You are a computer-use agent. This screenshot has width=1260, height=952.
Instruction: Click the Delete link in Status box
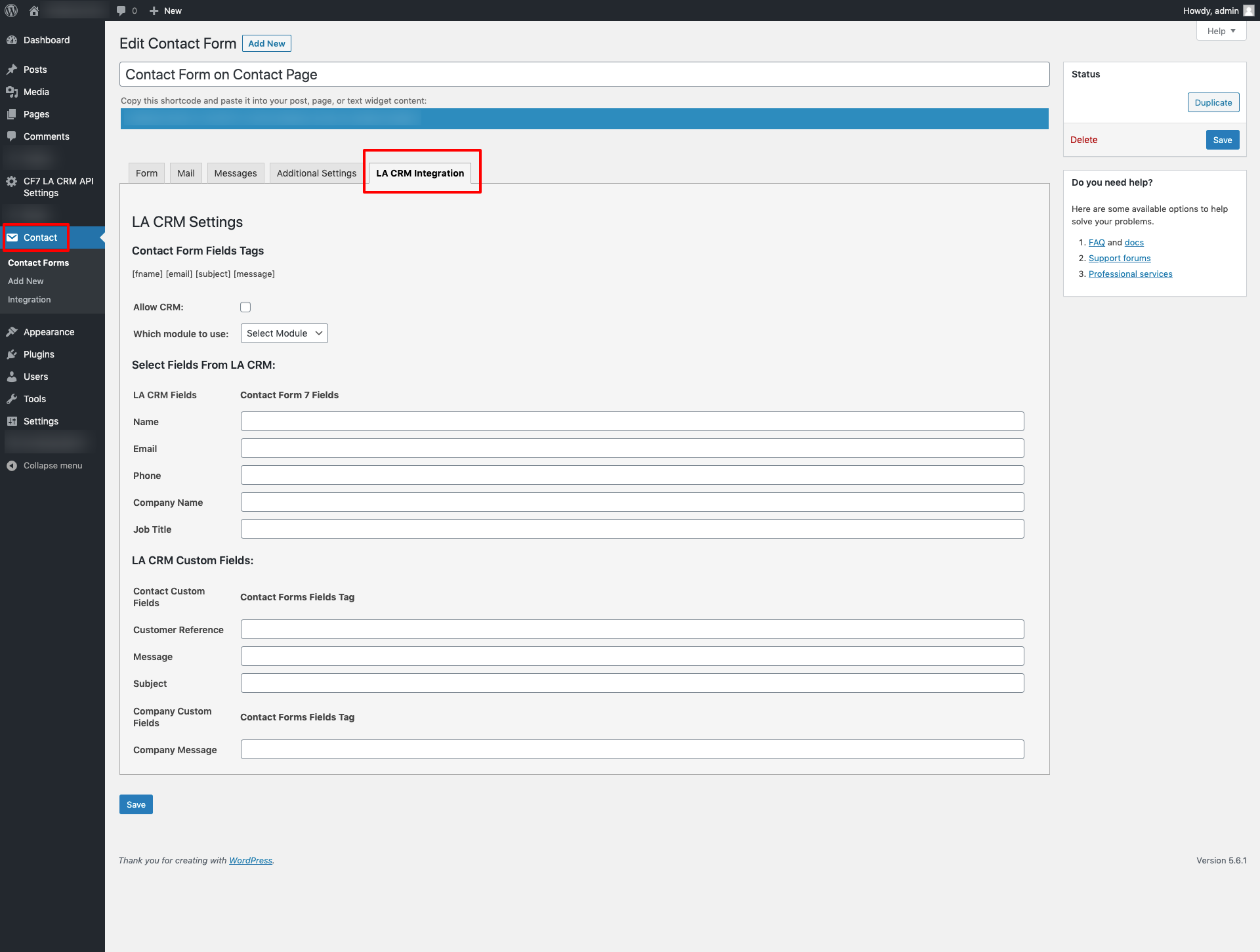[x=1083, y=140]
